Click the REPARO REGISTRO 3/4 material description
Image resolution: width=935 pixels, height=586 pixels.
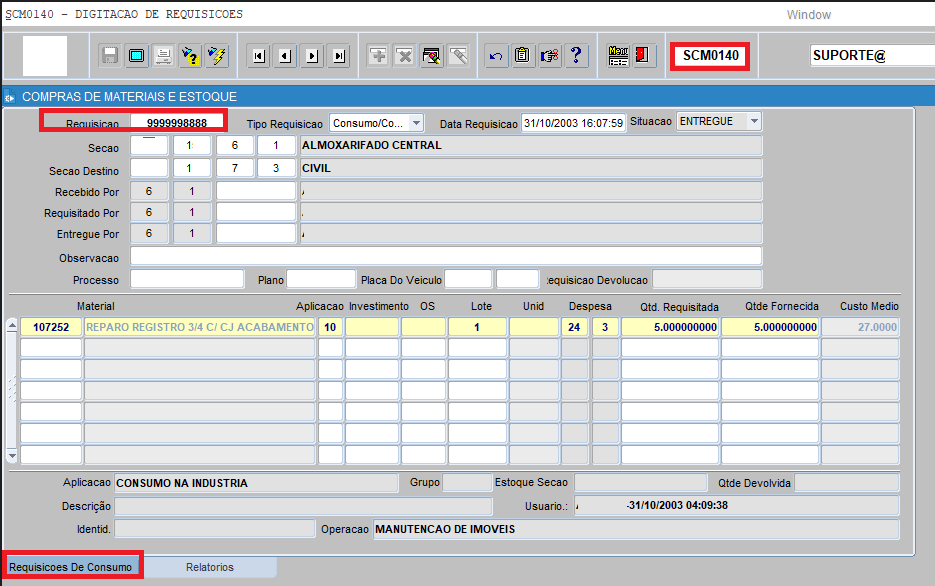point(200,327)
